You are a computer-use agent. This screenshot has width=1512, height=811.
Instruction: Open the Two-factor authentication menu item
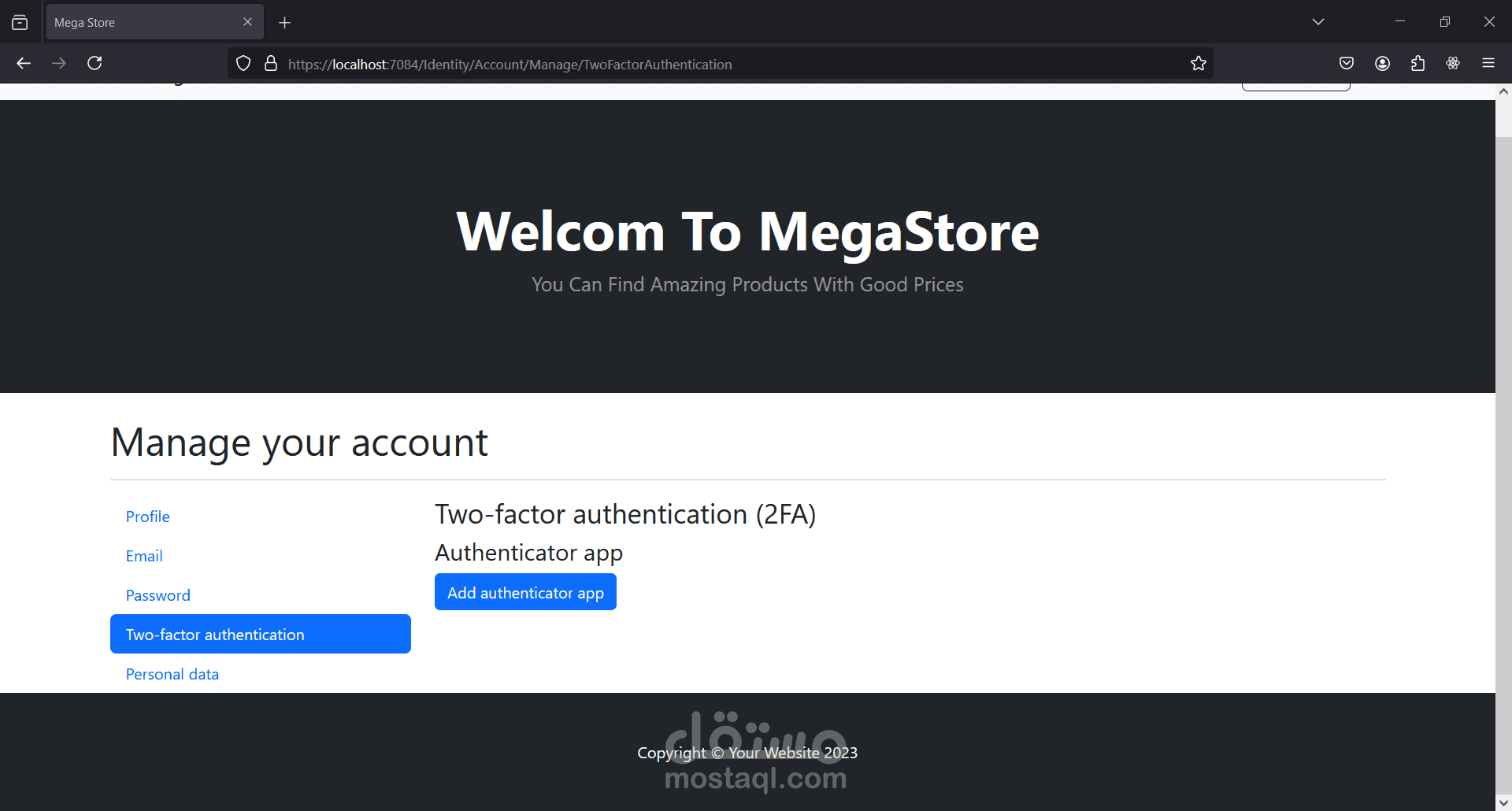[260, 635]
